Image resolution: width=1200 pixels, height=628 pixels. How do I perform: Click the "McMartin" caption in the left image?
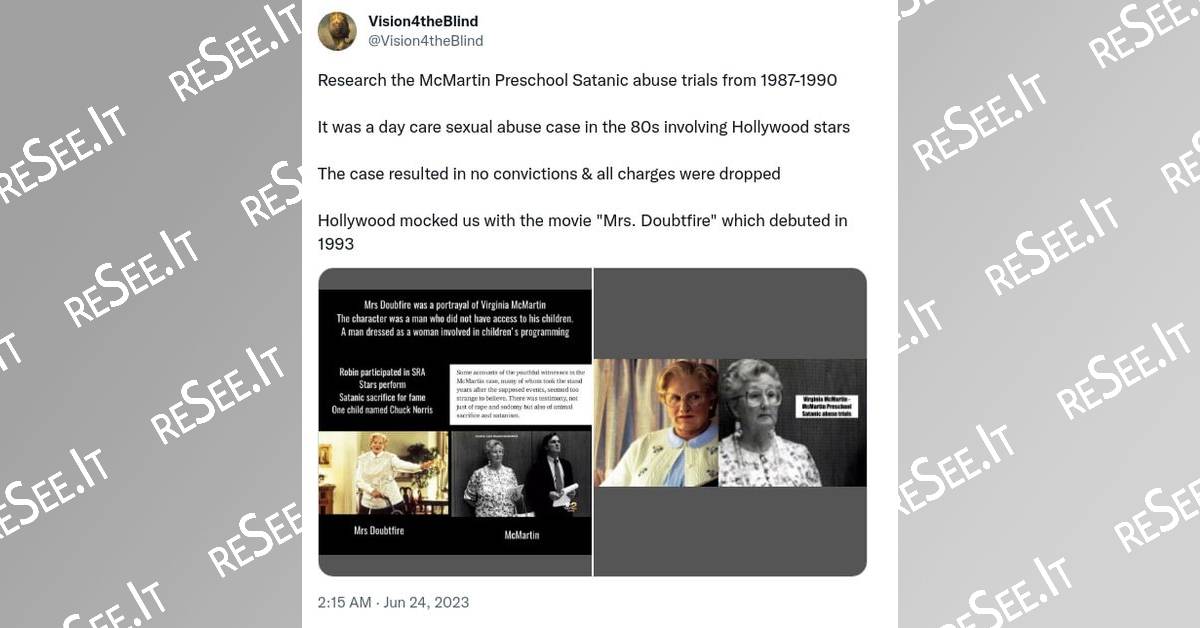(521, 535)
